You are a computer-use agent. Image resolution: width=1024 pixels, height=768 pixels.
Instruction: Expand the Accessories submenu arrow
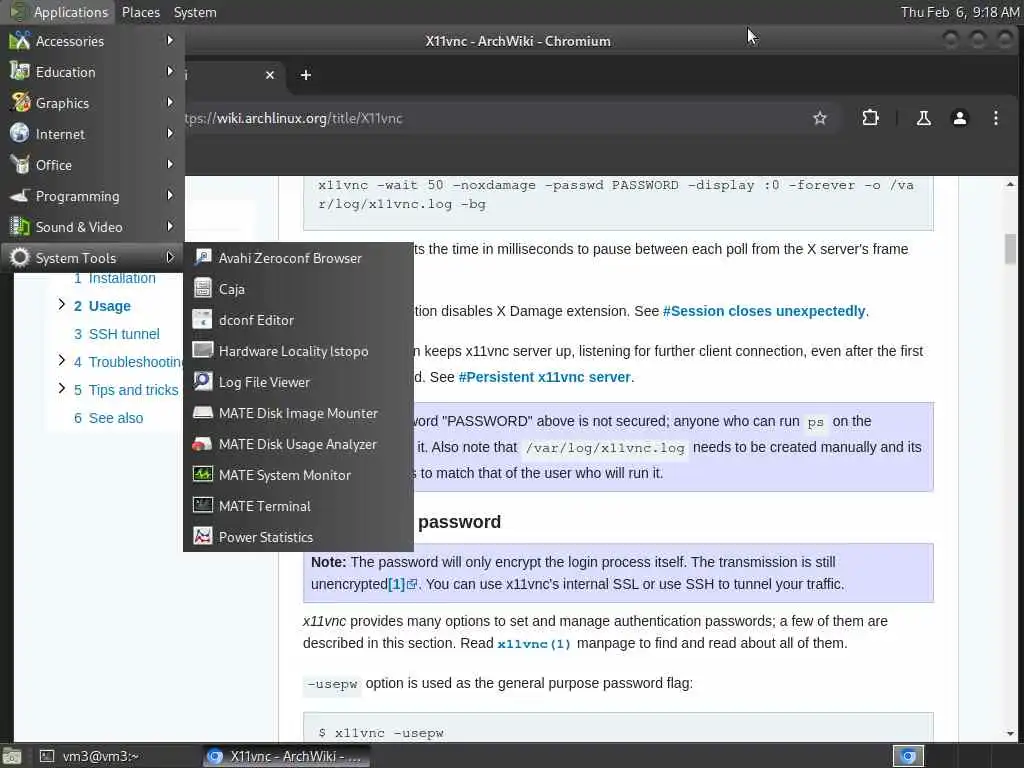170,40
